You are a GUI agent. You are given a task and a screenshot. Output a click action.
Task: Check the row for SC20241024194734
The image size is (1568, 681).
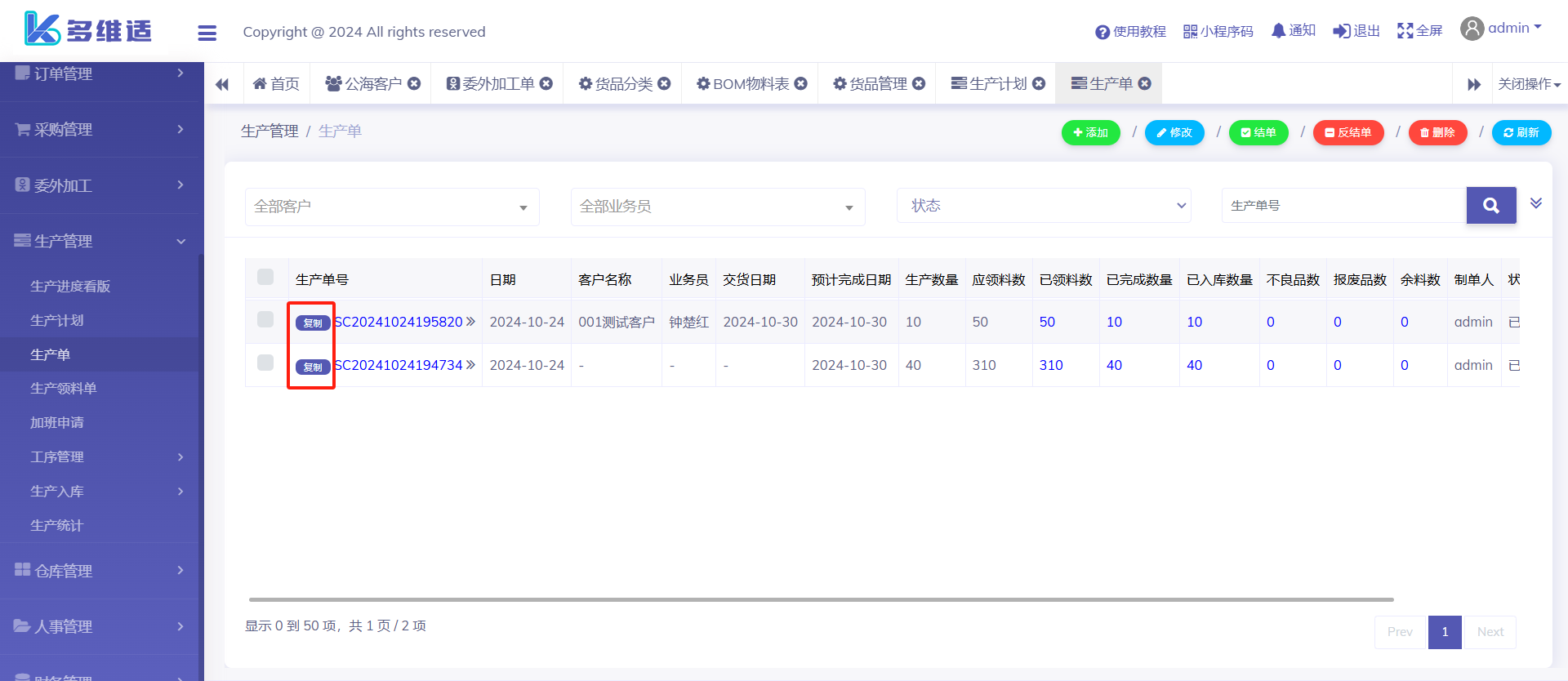[x=265, y=363]
